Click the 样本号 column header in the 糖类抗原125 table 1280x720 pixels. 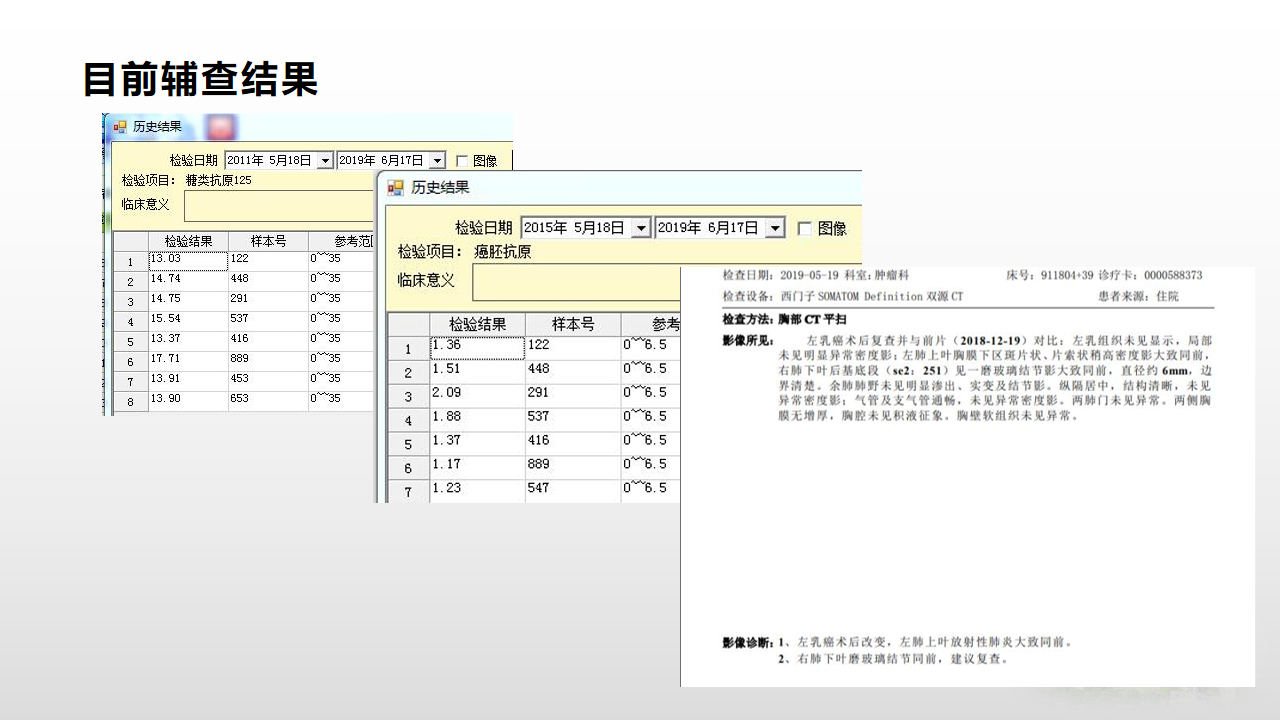(x=268, y=241)
